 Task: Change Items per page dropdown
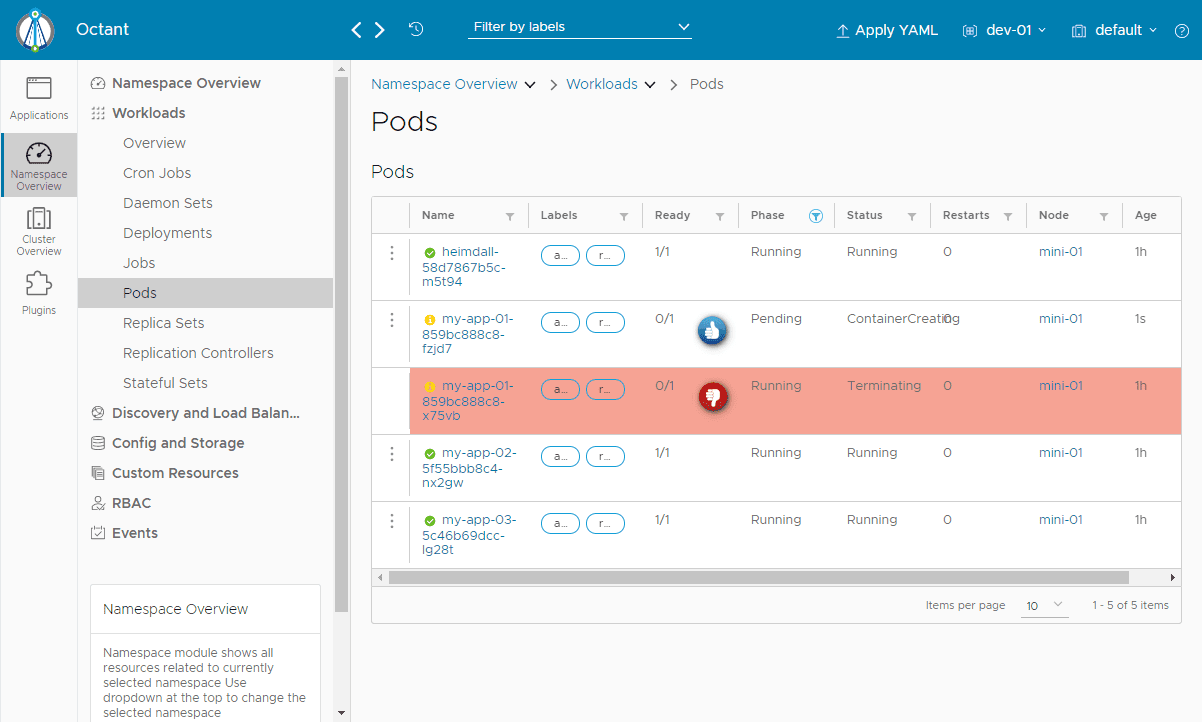[1044, 605]
